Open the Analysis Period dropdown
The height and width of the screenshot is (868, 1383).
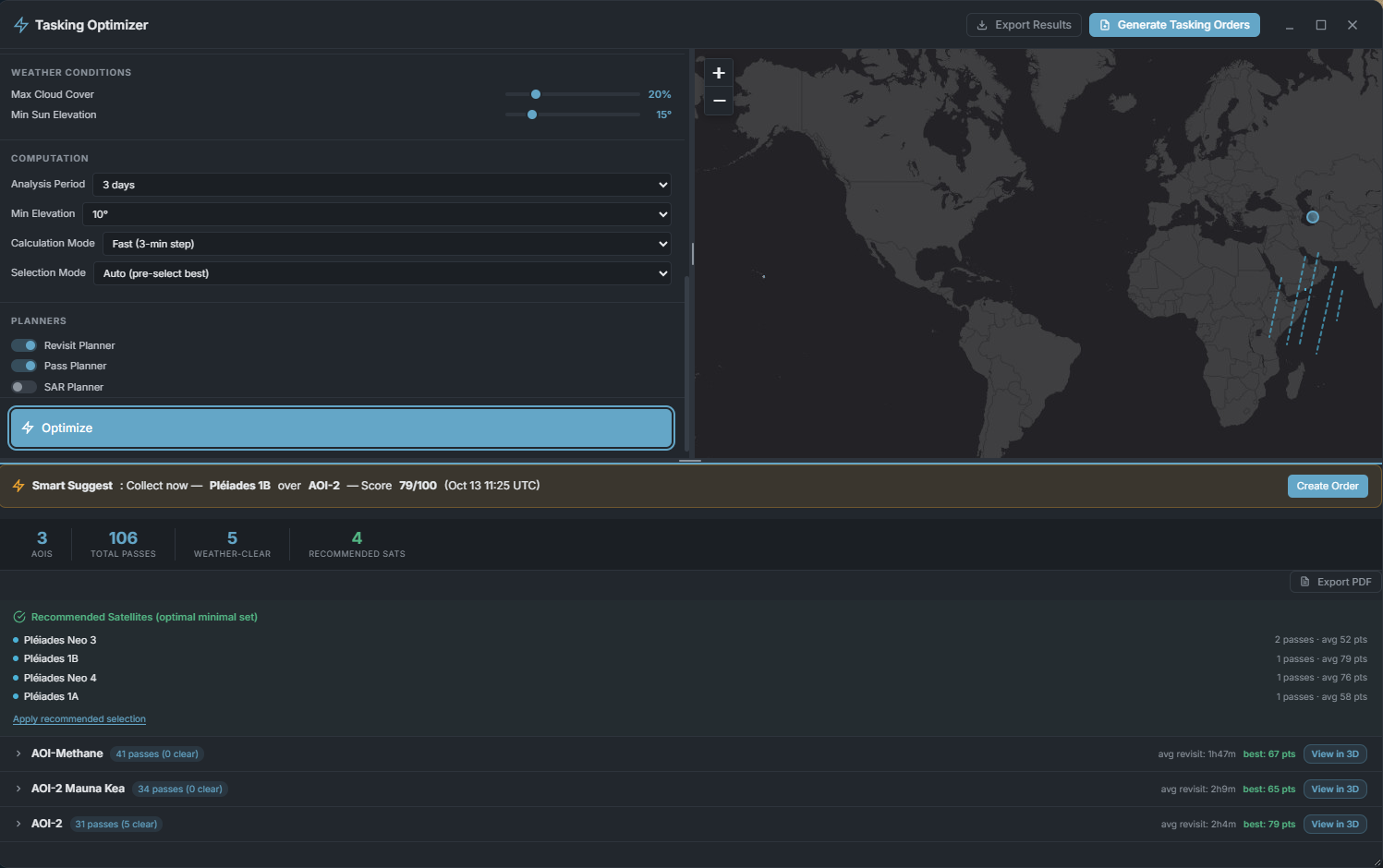pos(382,185)
